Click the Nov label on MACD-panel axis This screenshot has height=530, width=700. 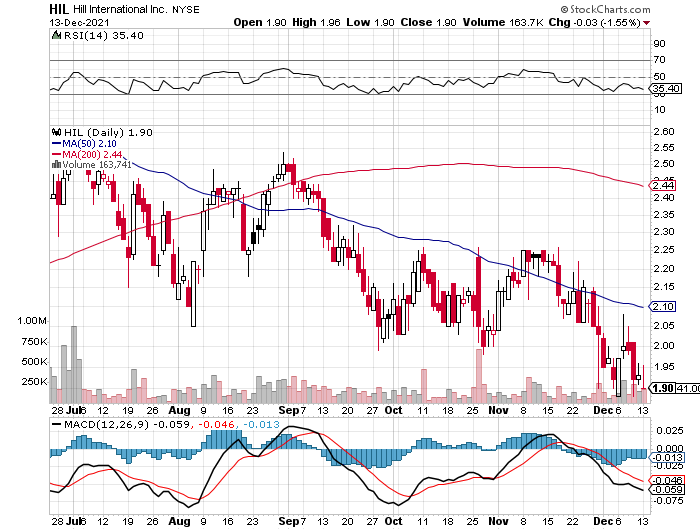coord(498,521)
